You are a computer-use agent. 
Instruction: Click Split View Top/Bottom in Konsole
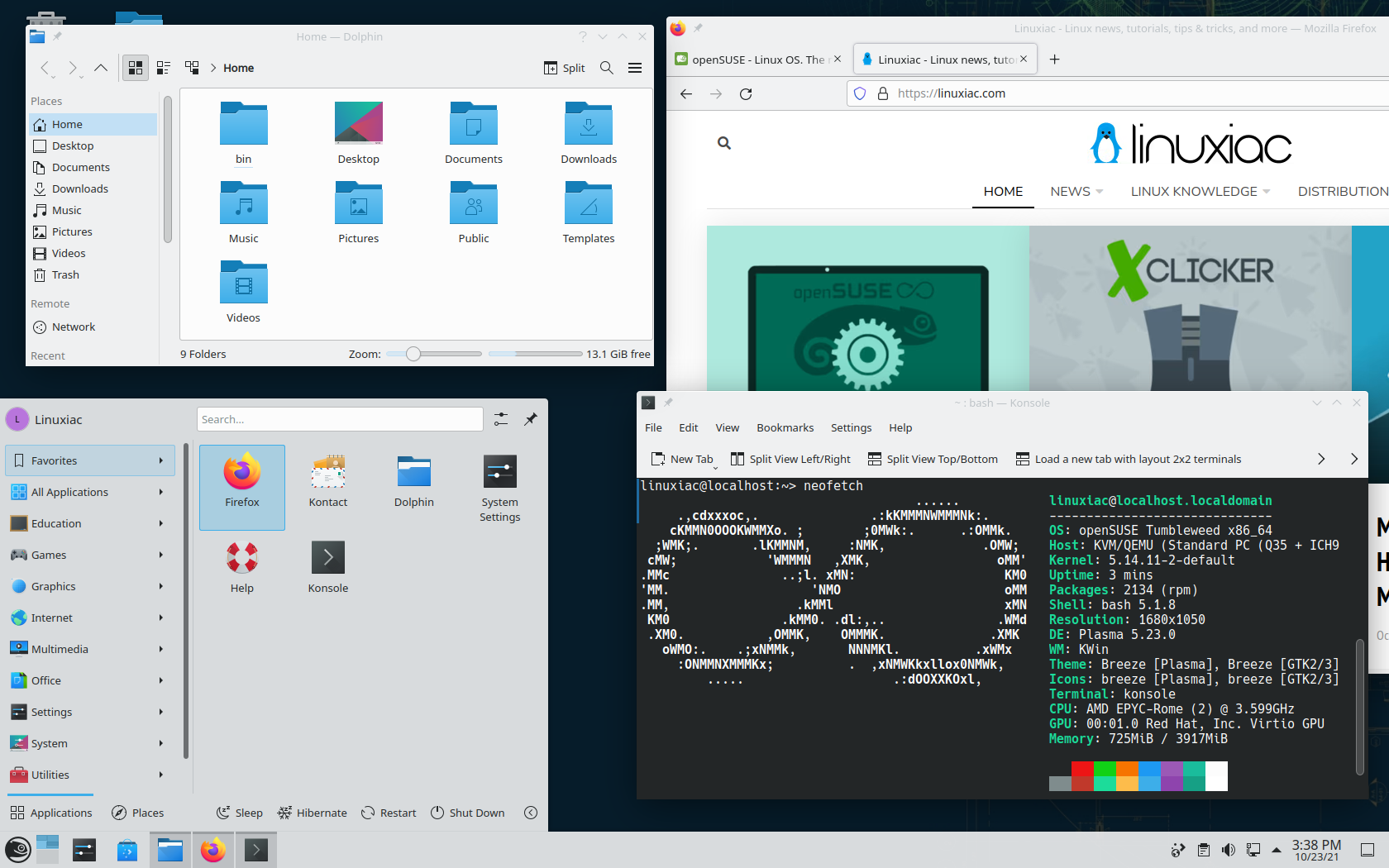pyautogui.click(x=933, y=459)
